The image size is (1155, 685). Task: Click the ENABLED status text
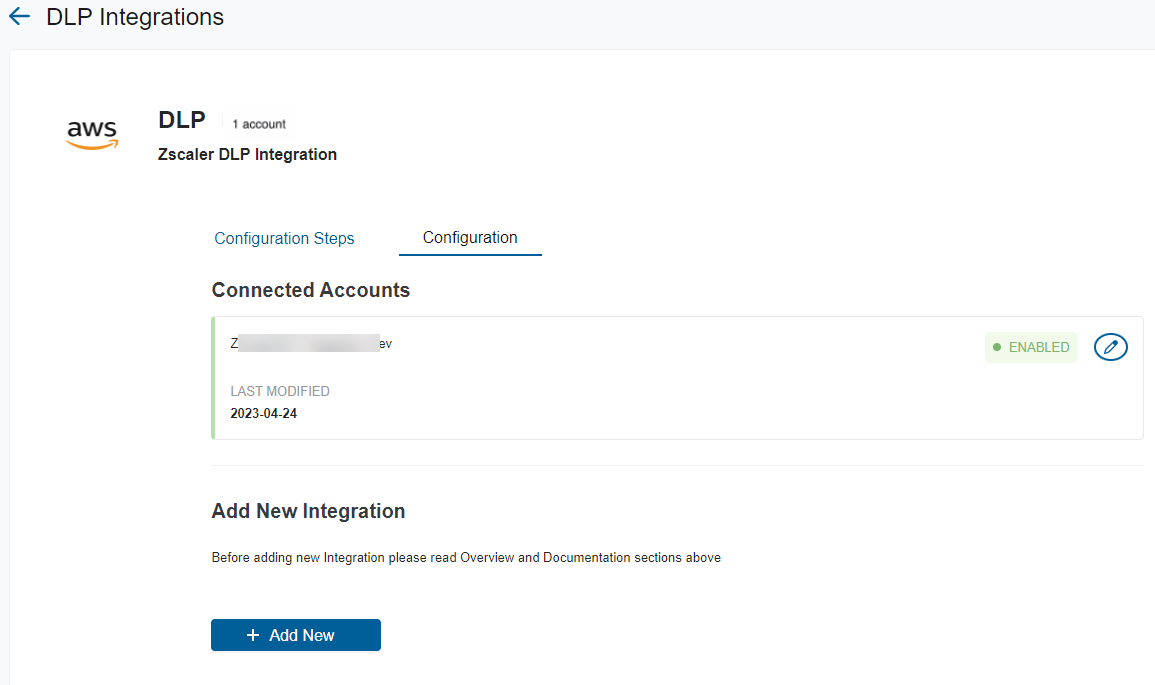pos(1038,347)
